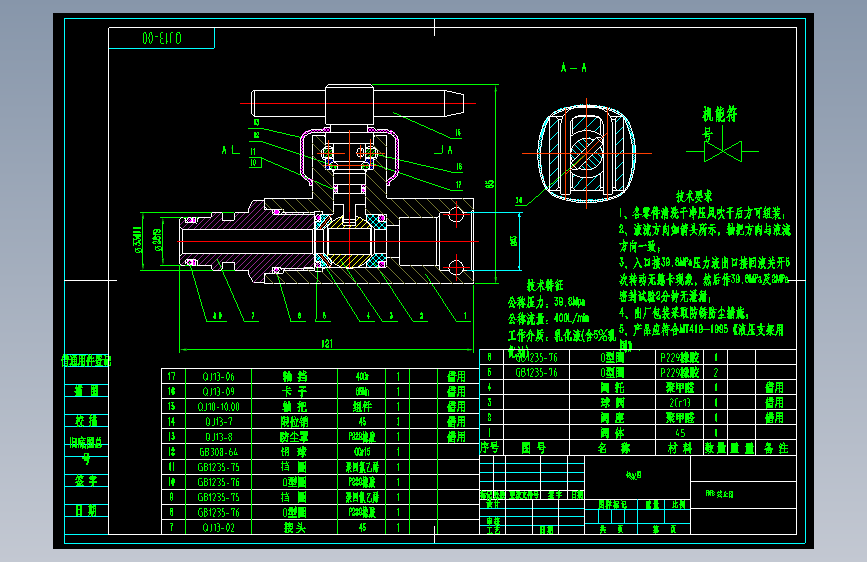Click the 接头 part name in row 7
The width and height of the screenshot is (867, 562).
[295, 528]
